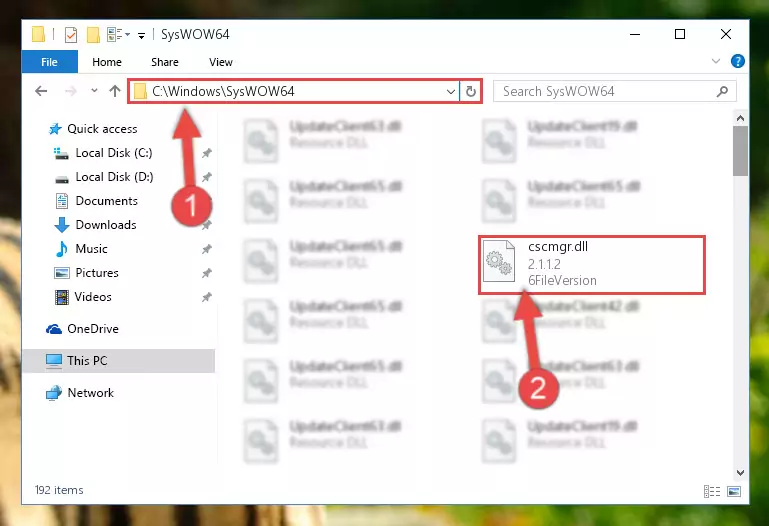This screenshot has height=526, width=769.
Task: Open Pictures folder in sidebar
Action: pos(86,273)
